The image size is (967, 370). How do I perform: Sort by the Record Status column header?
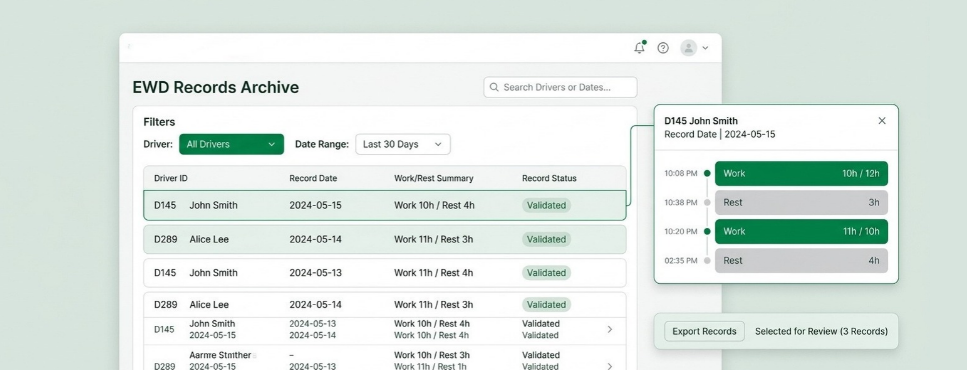pyautogui.click(x=549, y=178)
